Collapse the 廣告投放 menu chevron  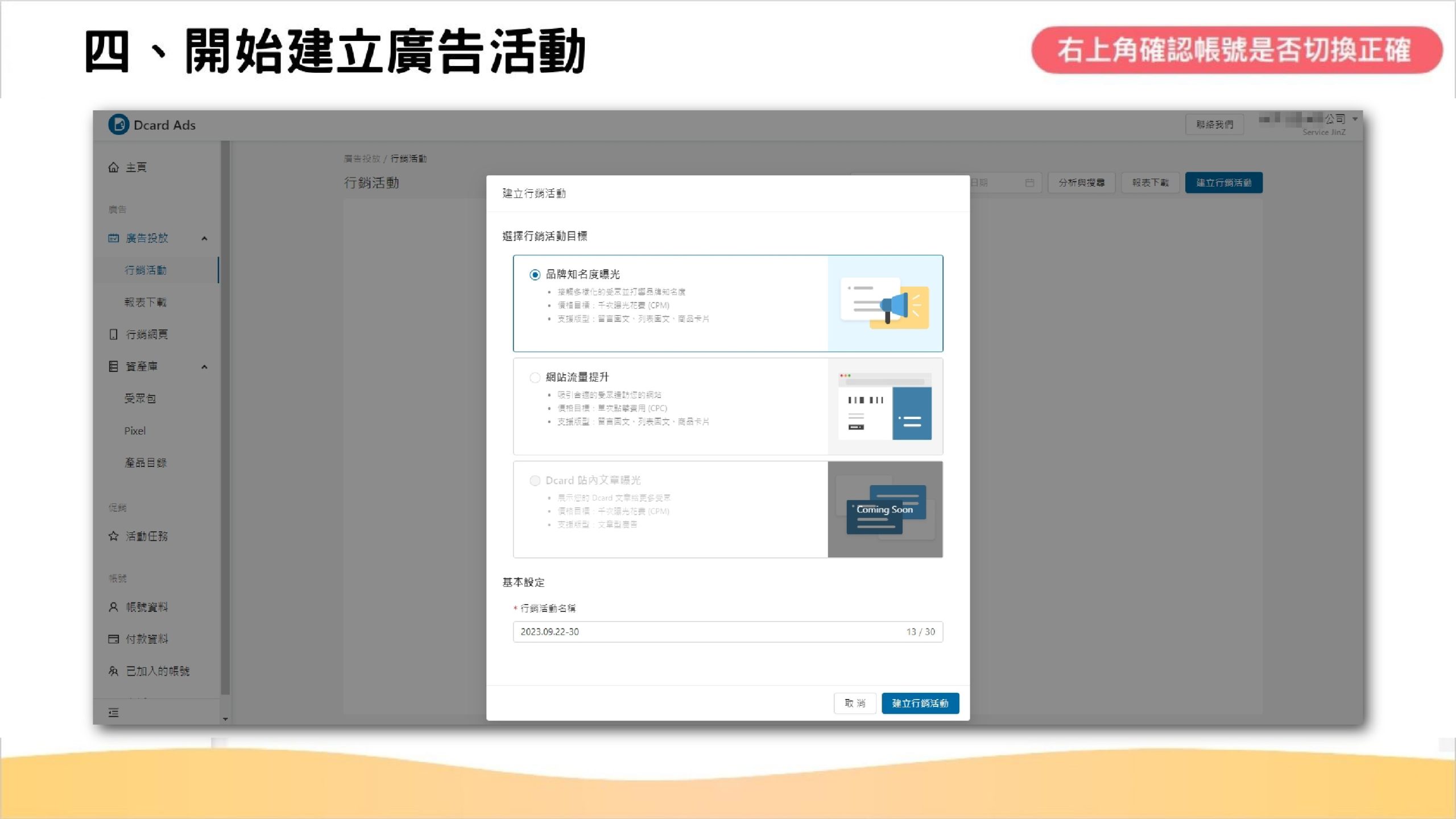[x=204, y=238]
